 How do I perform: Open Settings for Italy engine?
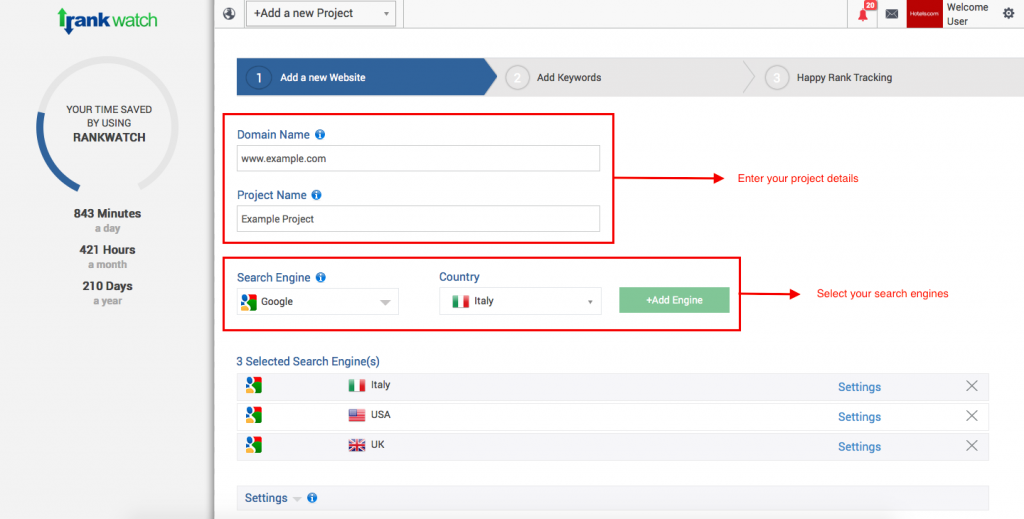(x=859, y=387)
